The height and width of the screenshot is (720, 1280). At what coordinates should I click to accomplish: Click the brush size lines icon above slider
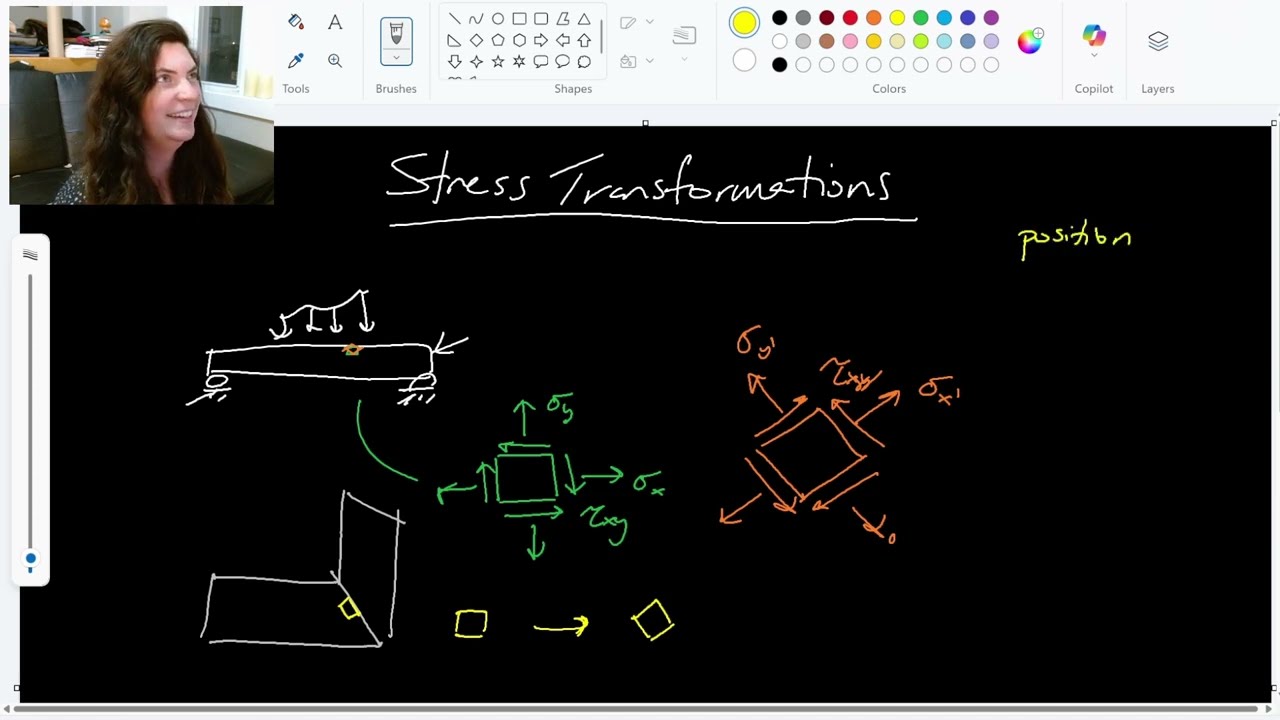(x=30, y=255)
